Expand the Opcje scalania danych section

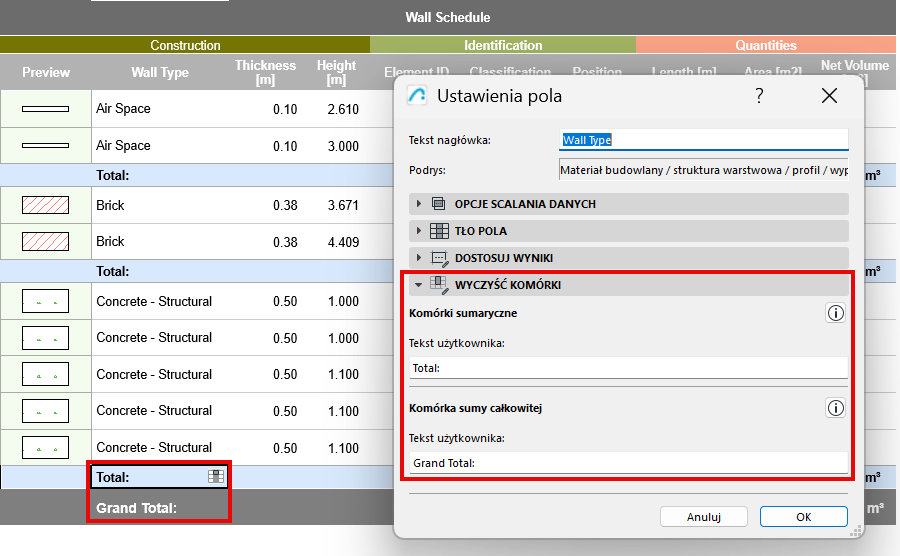point(418,204)
